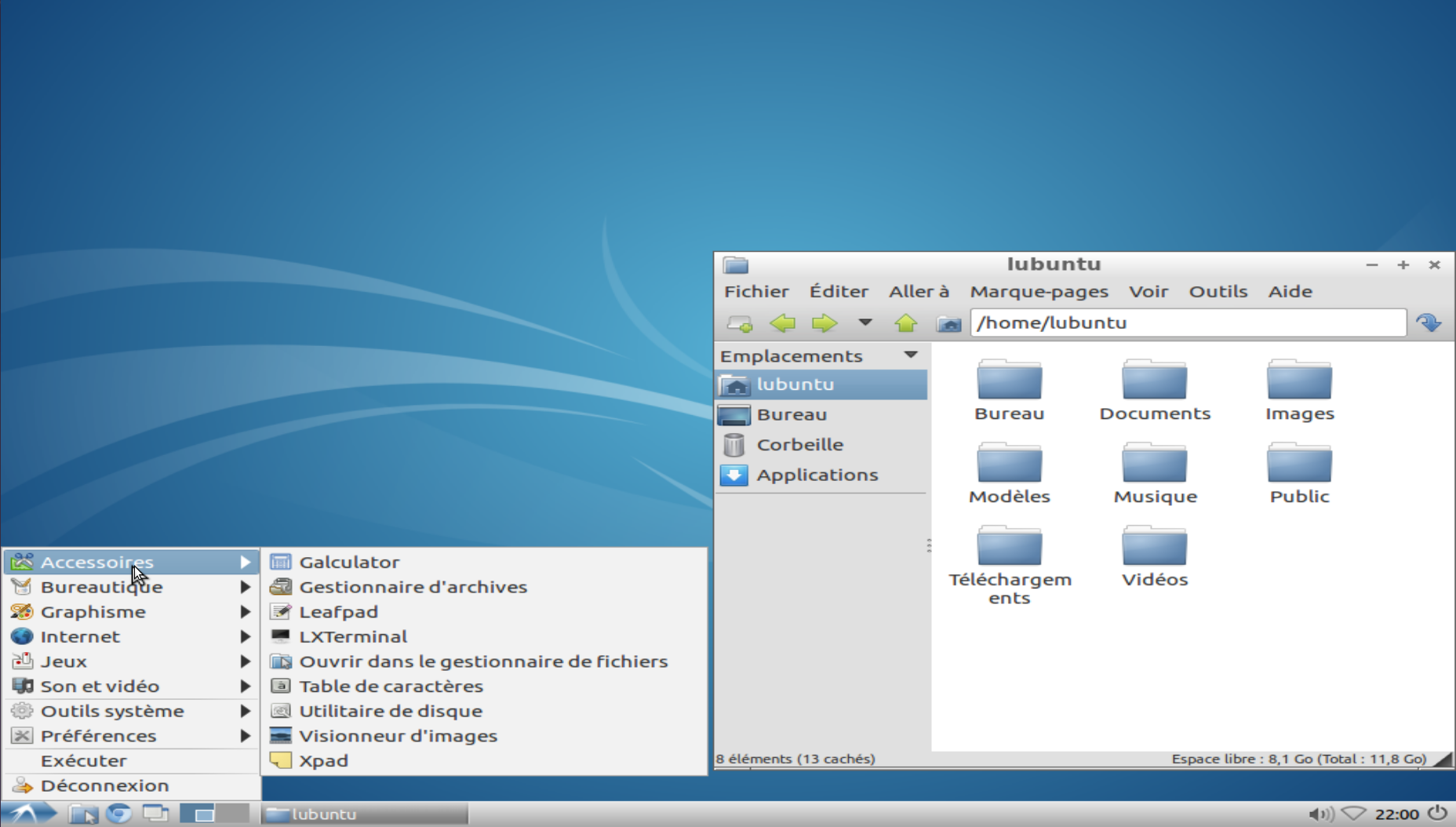Open the network icon in tray
Image resolution: width=1456 pixels, height=827 pixels.
coord(1354,814)
